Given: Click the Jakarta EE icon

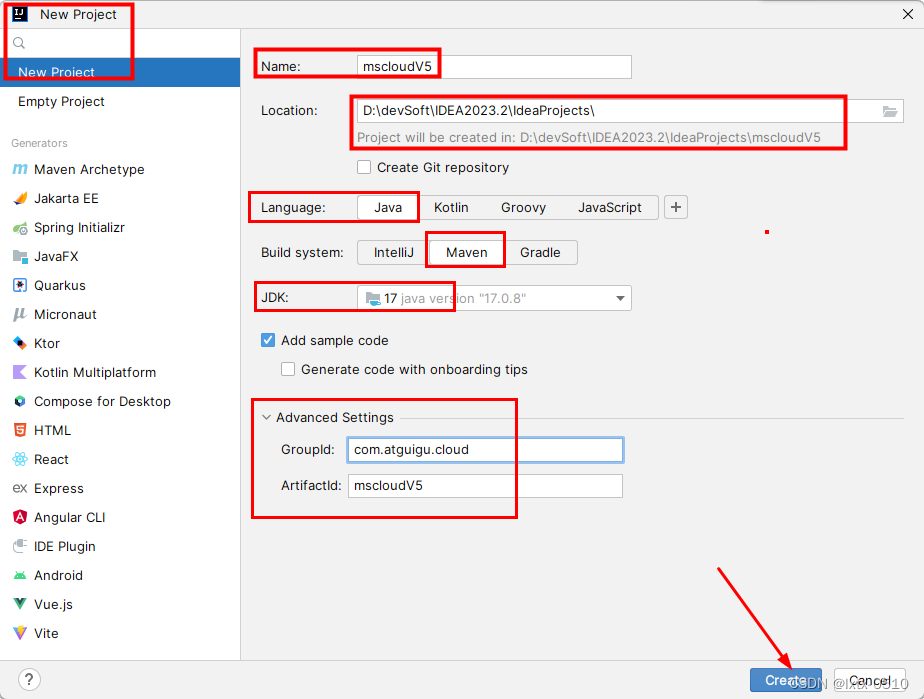Looking at the screenshot, I should (20, 198).
